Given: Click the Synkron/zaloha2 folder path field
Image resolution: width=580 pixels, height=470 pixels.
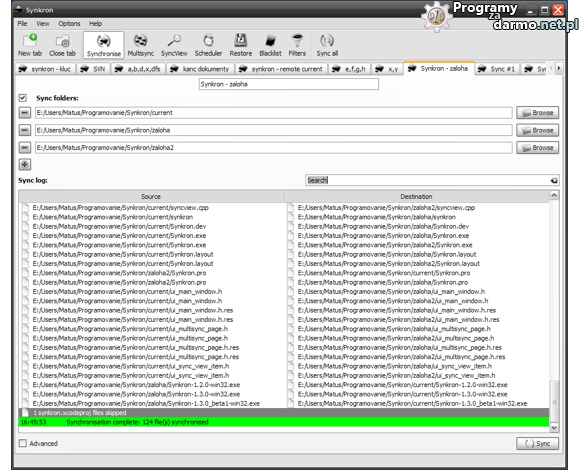Looking at the screenshot, I should tap(274, 148).
